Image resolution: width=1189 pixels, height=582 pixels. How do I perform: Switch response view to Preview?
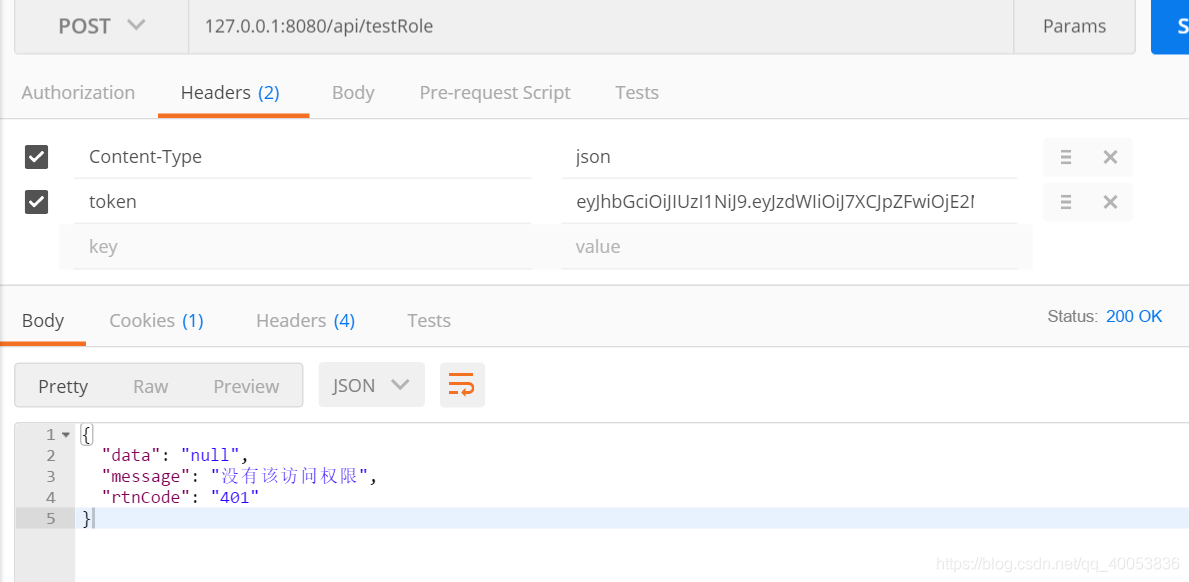(x=246, y=386)
